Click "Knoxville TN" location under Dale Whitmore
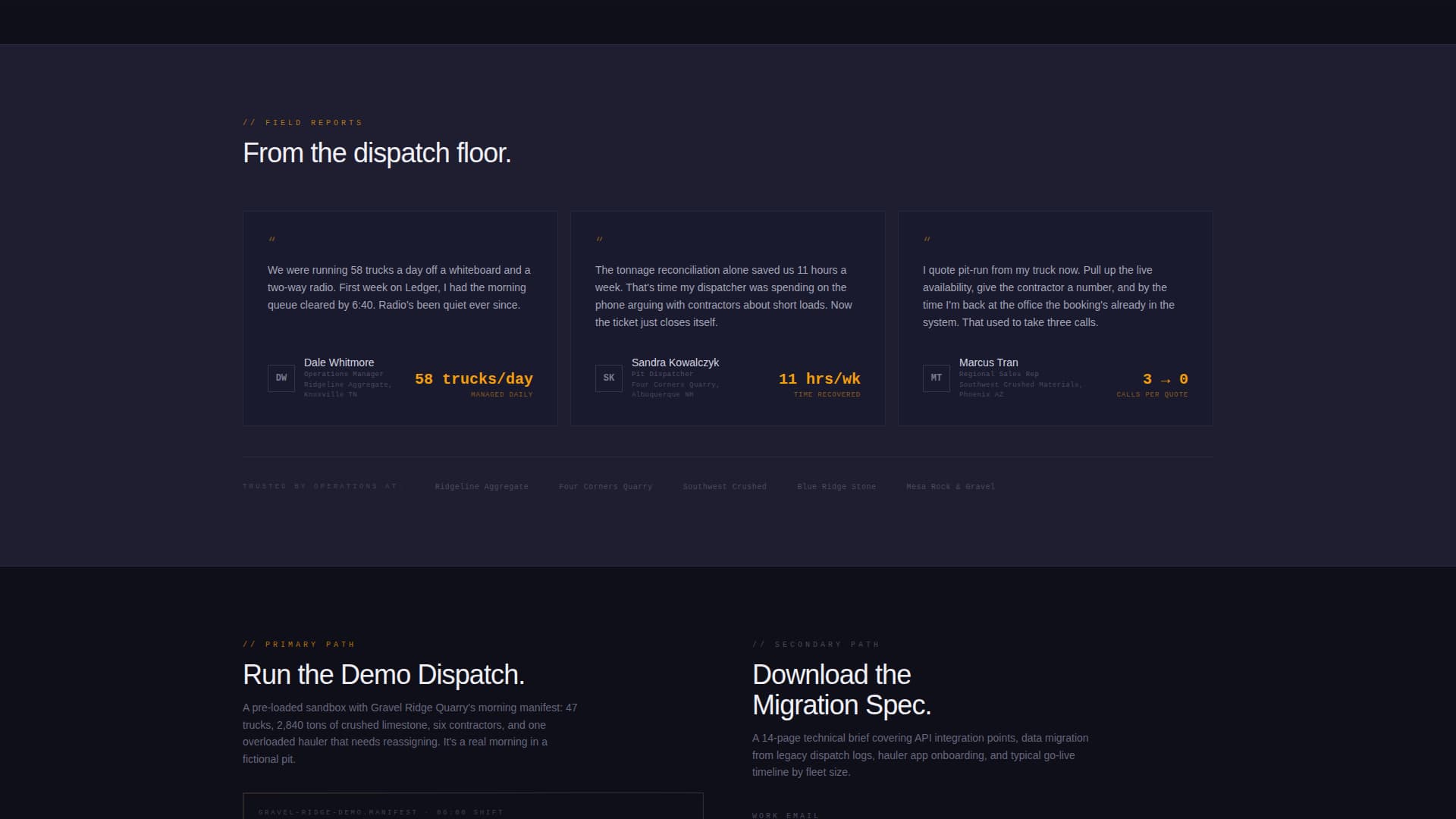 click(x=331, y=394)
